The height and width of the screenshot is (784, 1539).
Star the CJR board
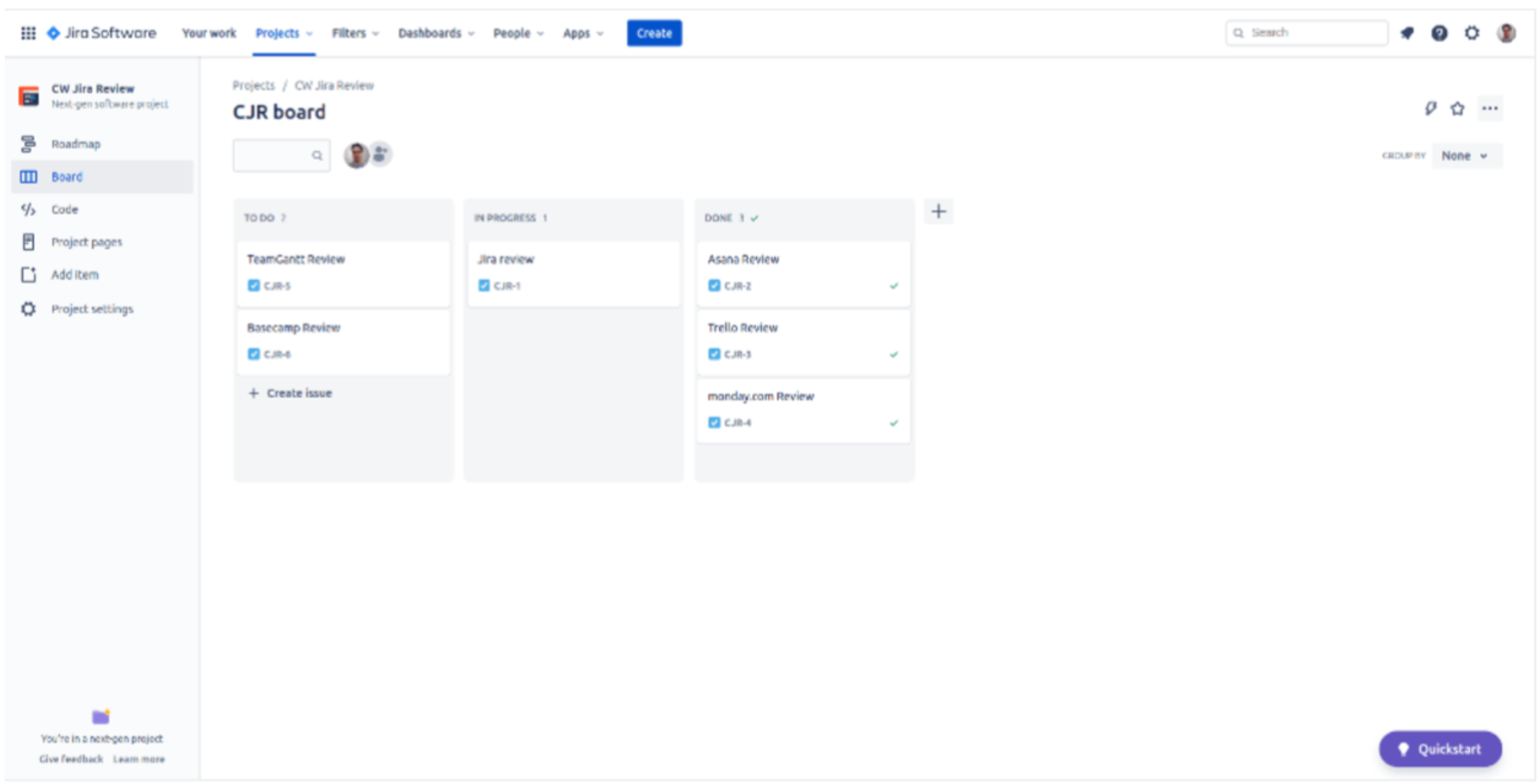1458,109
